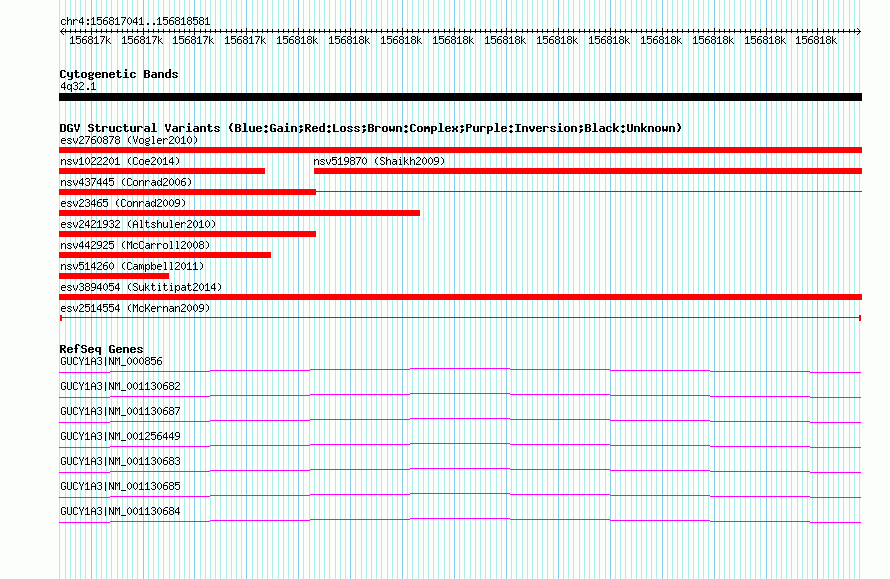Image resolution: width=890 pixels, height=579 pixels.
Task: Open transcript GUCY1A3|NM_001130683
Action: point(120,461)
